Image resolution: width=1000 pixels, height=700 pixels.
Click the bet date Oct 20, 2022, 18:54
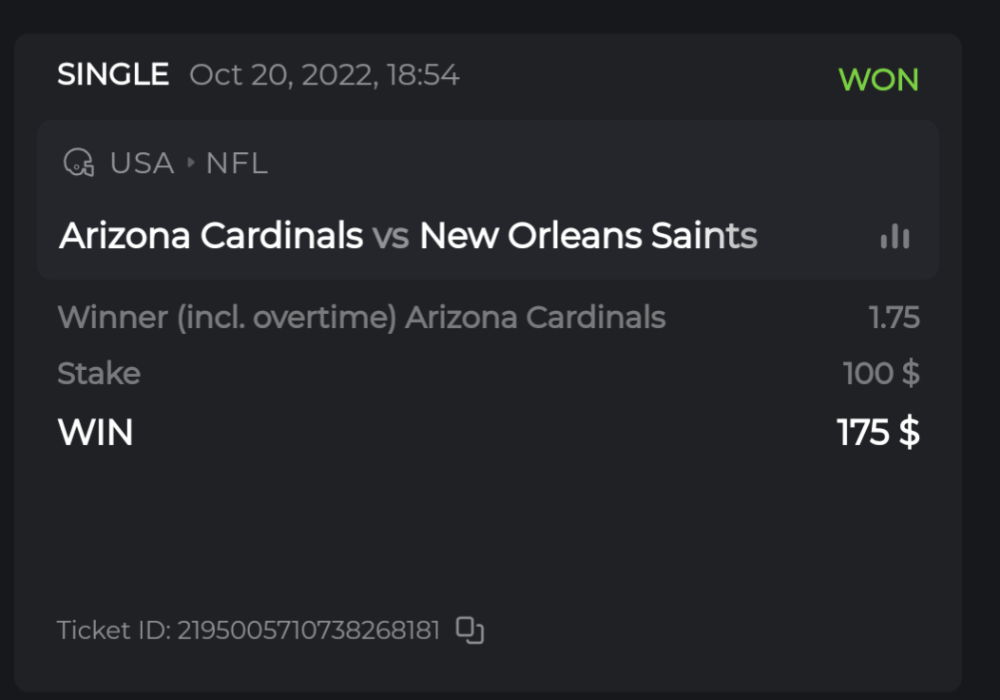coord(324,75)
